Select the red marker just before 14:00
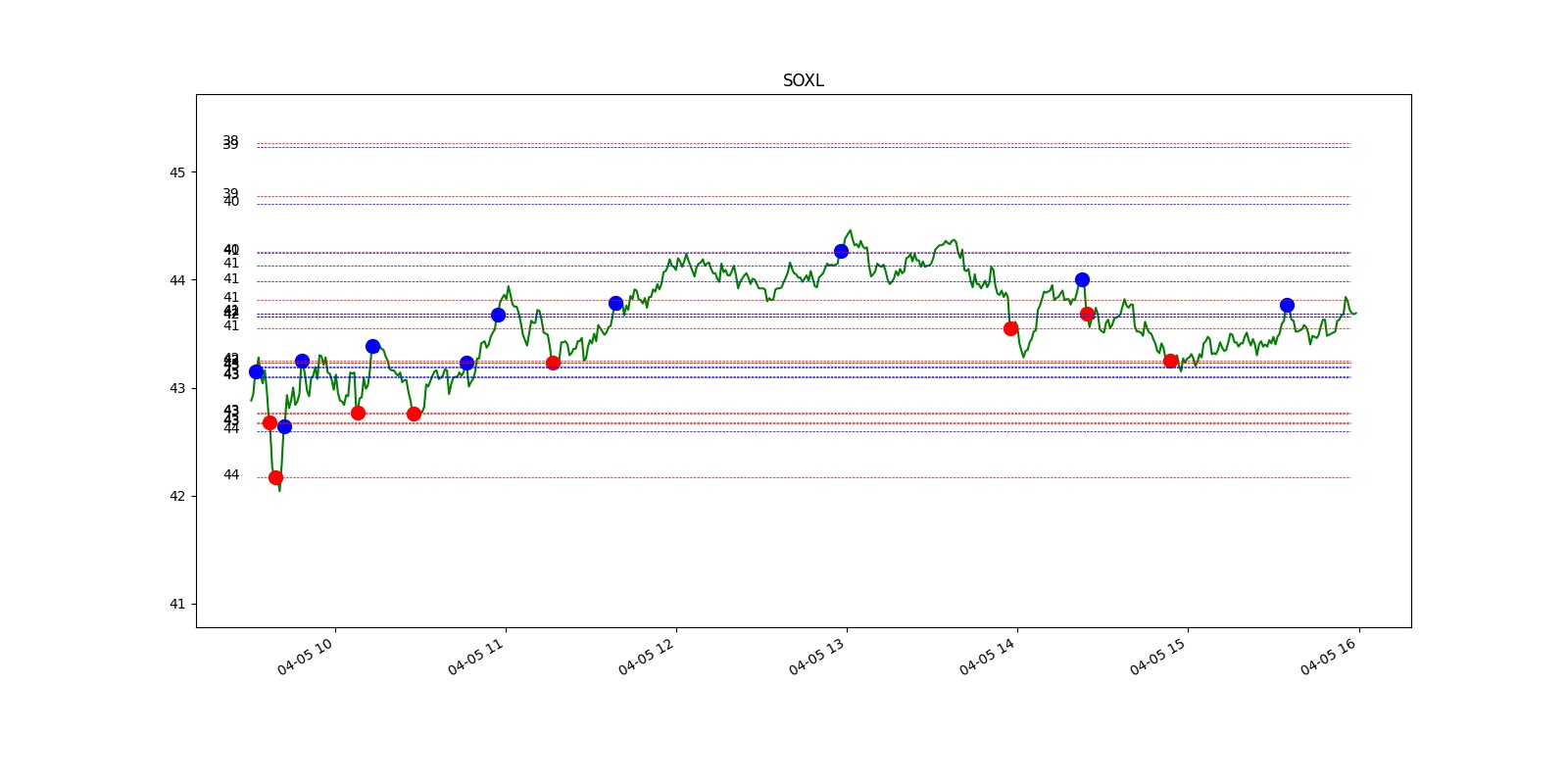This screenshot has width=1568, height=784. click(x=1010, y=328)
